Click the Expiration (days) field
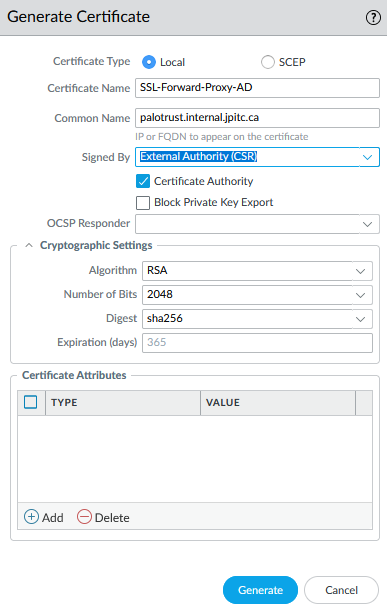This screenshot has height=612, width=387. (257, 343)
